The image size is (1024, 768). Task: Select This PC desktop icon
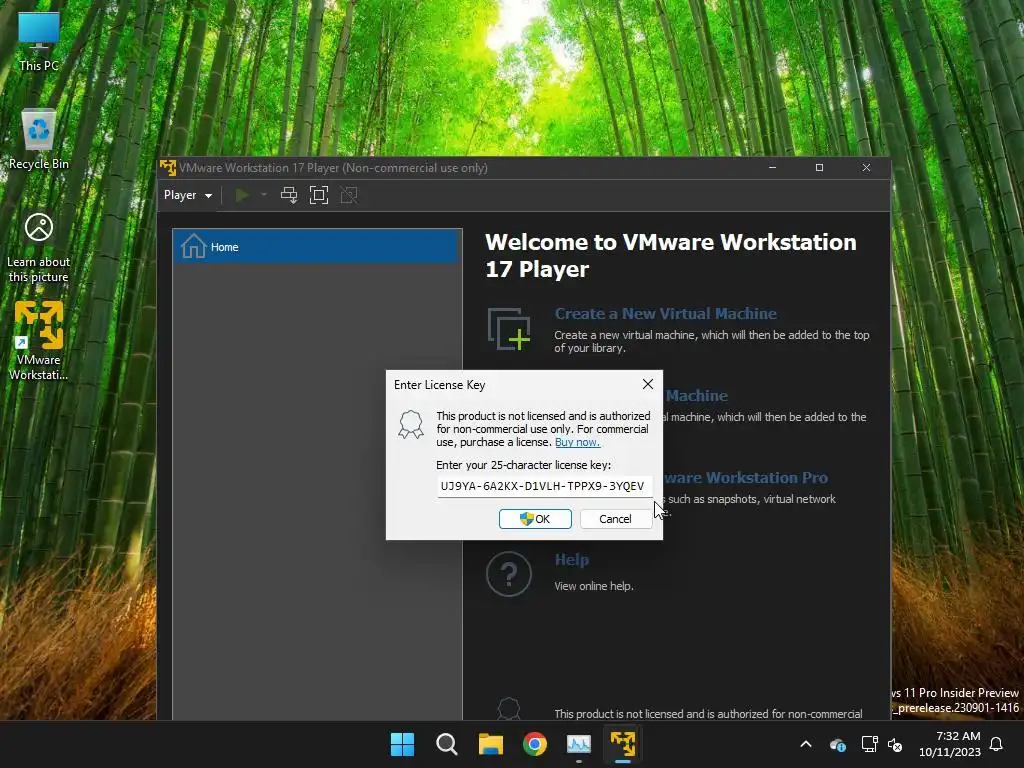[39, 41]
